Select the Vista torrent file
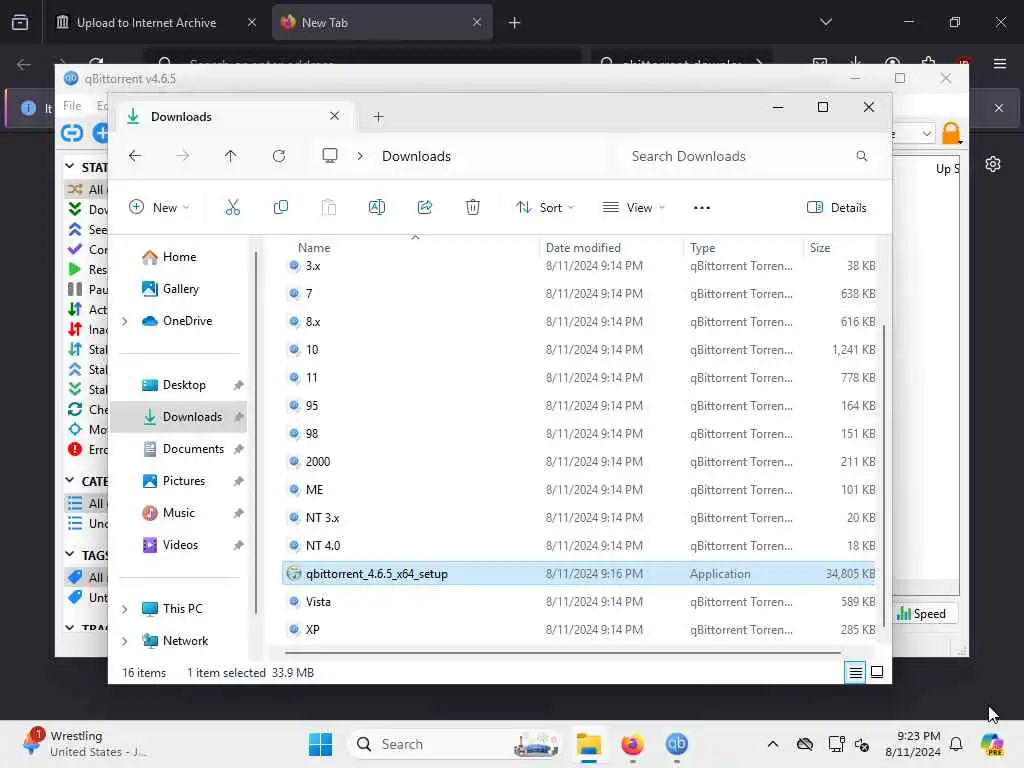Viewport: 1024px width, 768px height. [x=579, y=601]
